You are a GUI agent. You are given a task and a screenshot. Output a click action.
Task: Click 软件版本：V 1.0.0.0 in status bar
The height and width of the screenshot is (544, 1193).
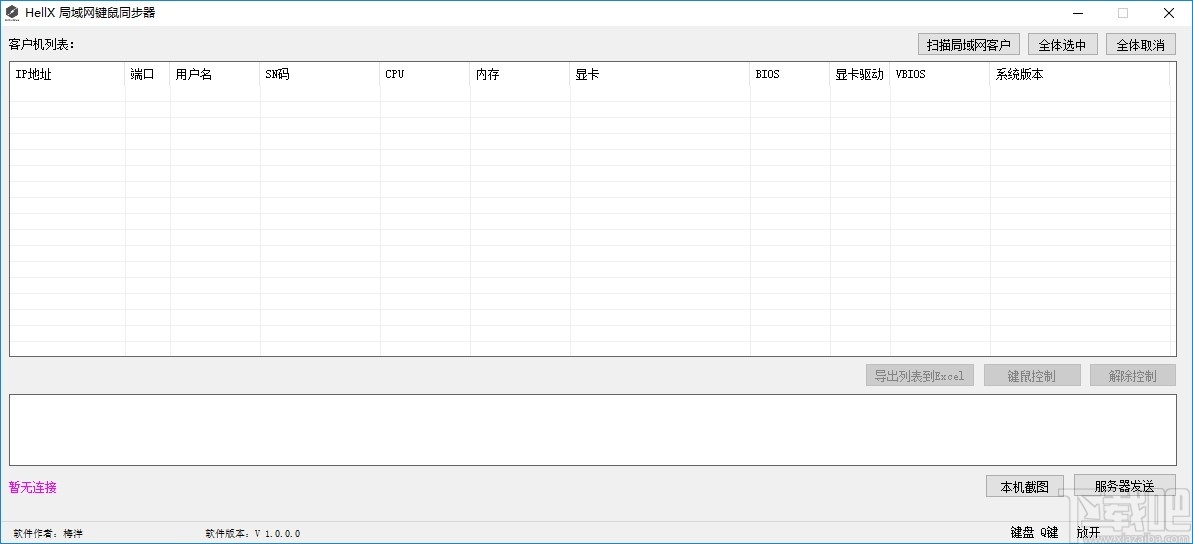pyautogui.click(x=253, y=533)
